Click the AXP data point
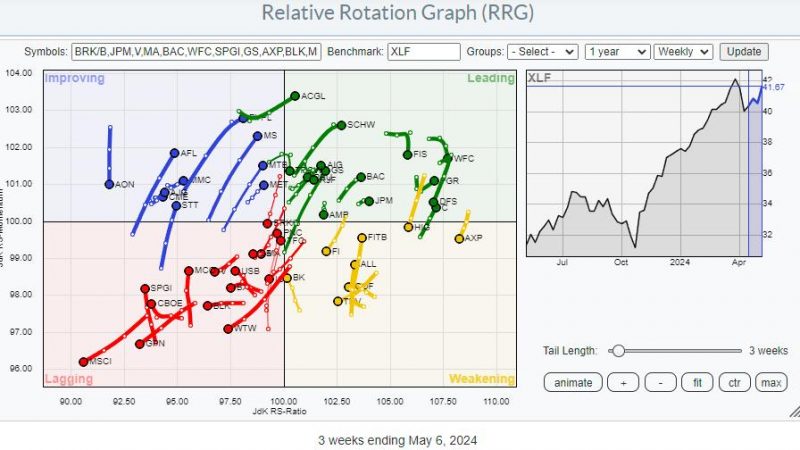 pos(459,239)
